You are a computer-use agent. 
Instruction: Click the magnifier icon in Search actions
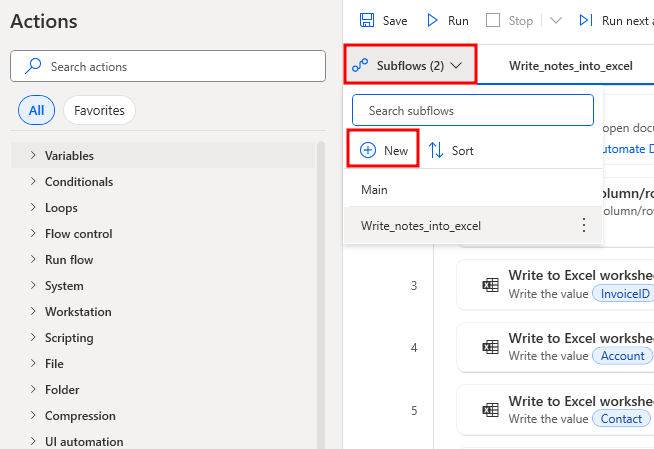[x=33, y=66]
